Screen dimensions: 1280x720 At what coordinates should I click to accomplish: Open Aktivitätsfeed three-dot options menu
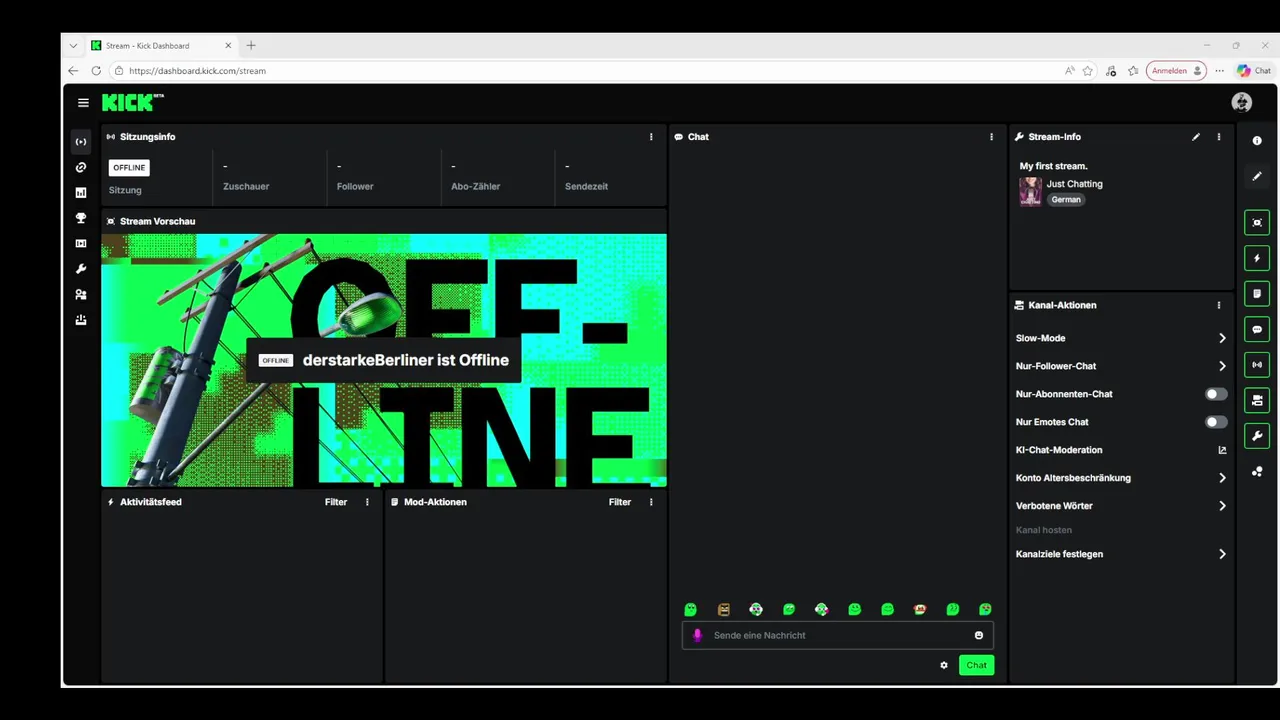click(367, 502)
